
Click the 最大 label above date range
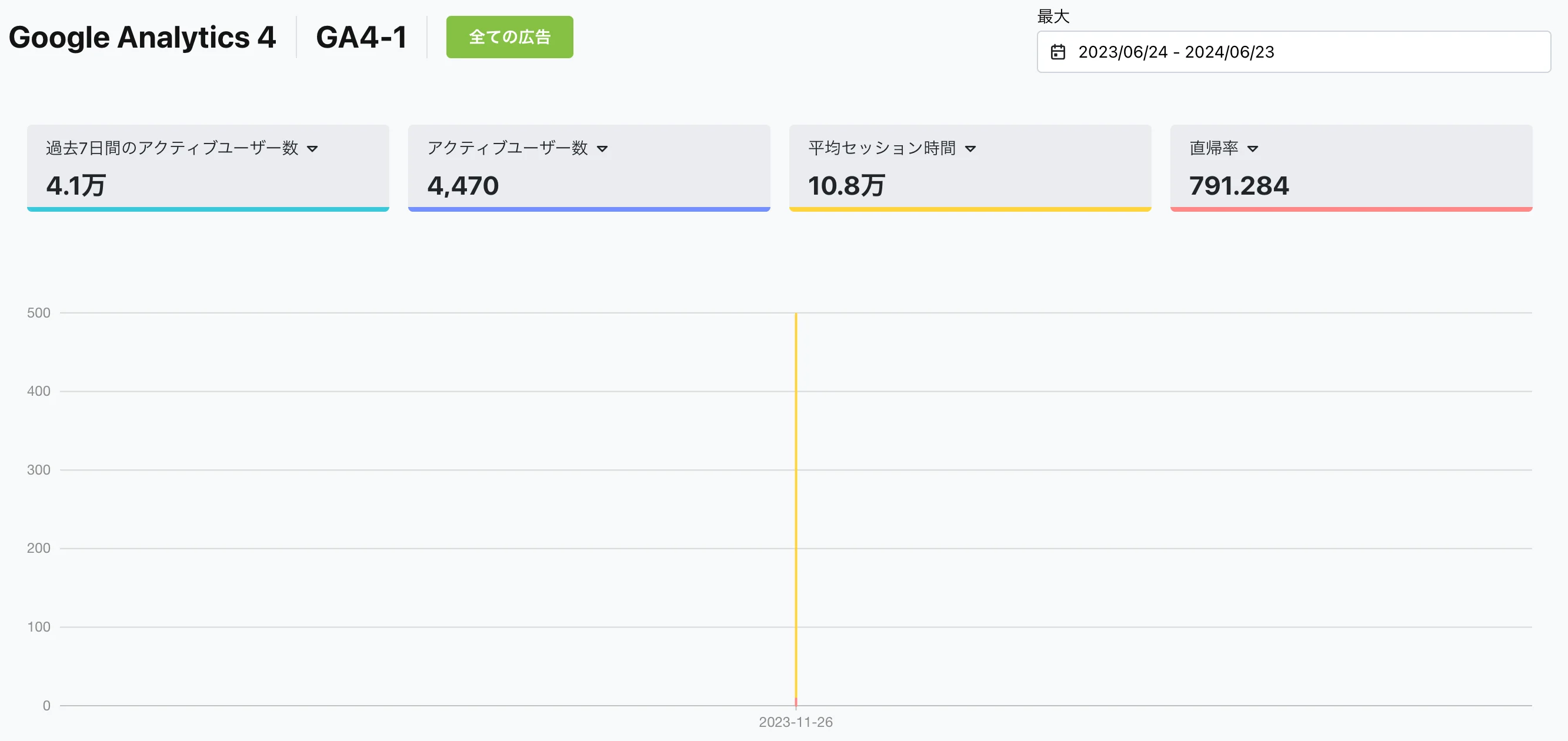click(x=1053, y=16)
